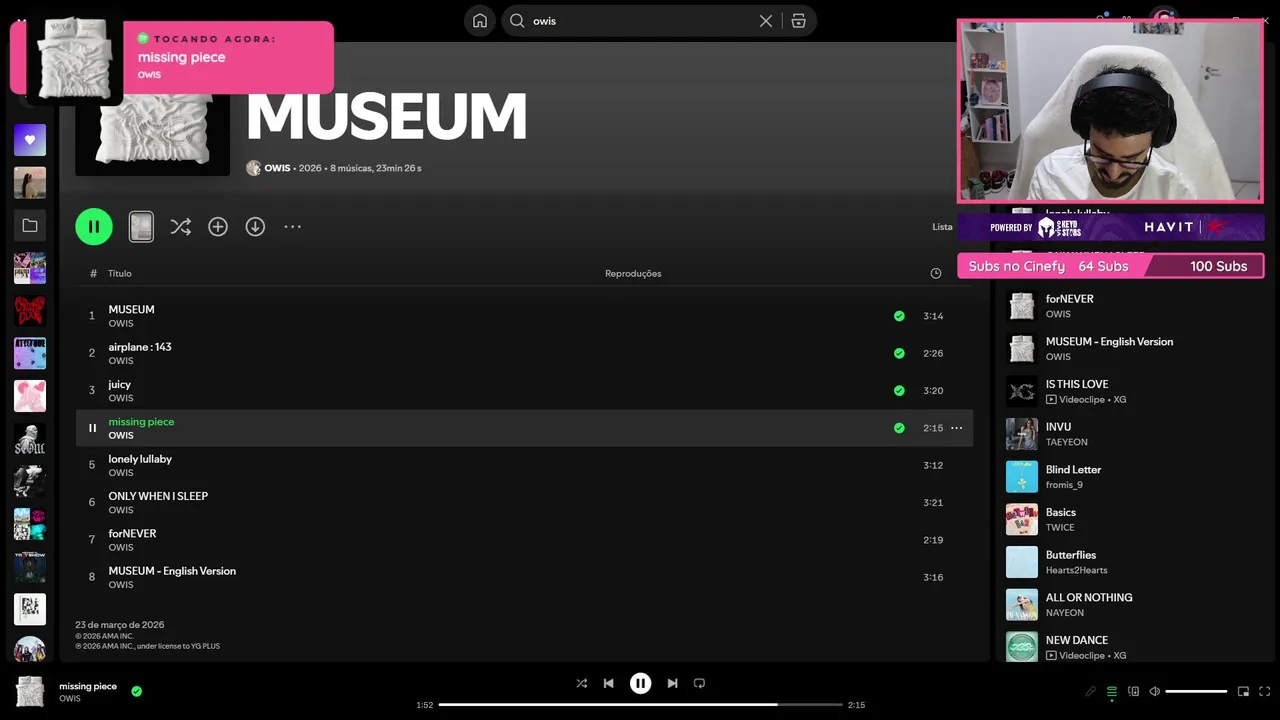The image size is (1280, 720).
Task: Toggle saved checkmark on MUSEUM track 1
Action: [899, 316]
